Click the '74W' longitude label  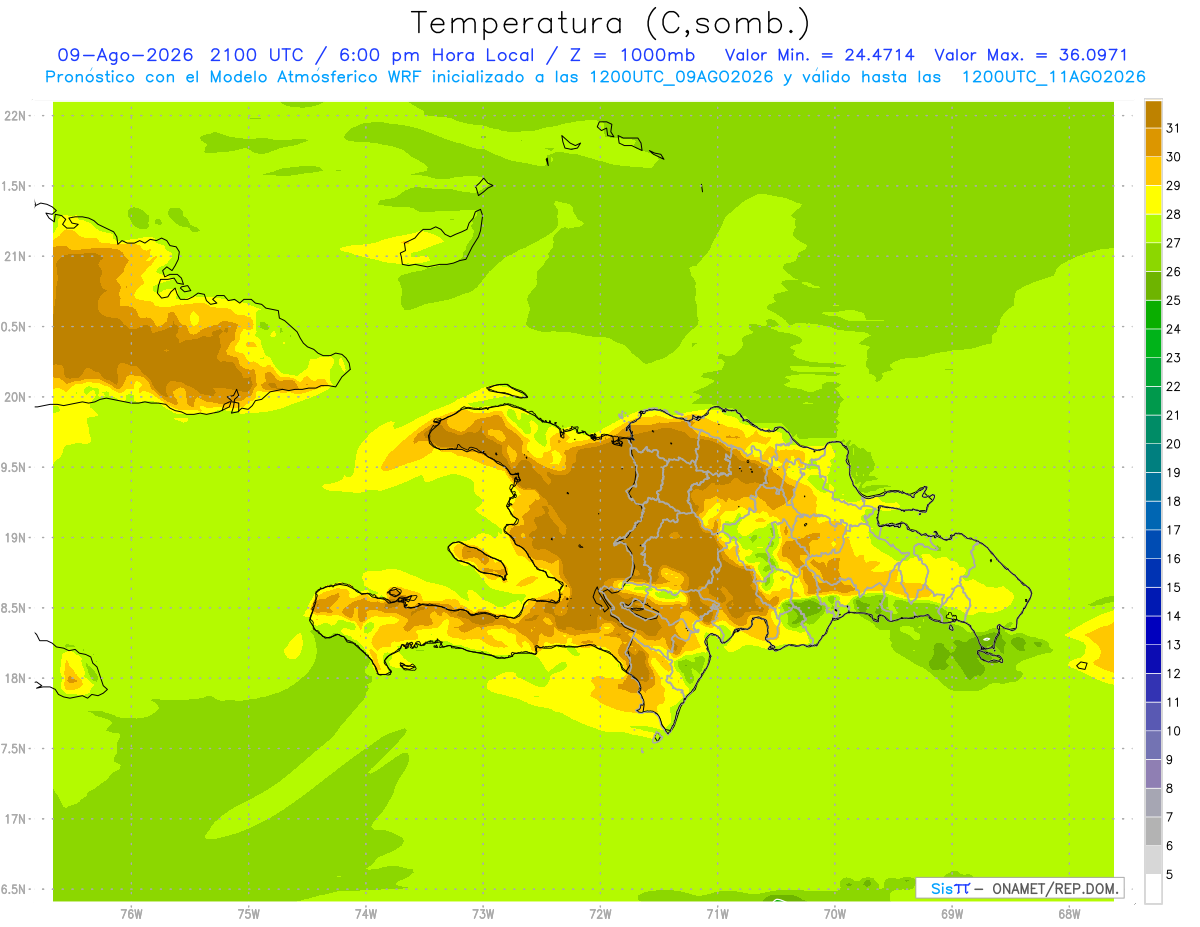click(x=366, y=914)
